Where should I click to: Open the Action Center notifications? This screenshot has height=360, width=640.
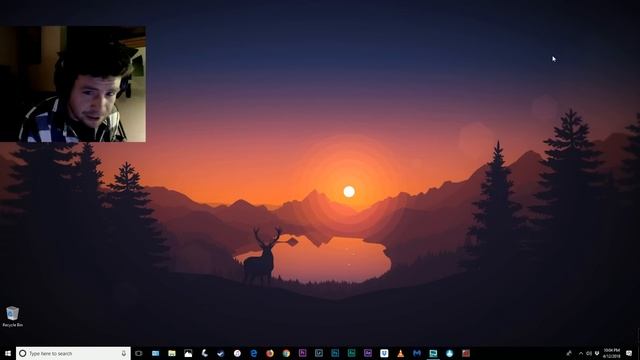[629, 353]
